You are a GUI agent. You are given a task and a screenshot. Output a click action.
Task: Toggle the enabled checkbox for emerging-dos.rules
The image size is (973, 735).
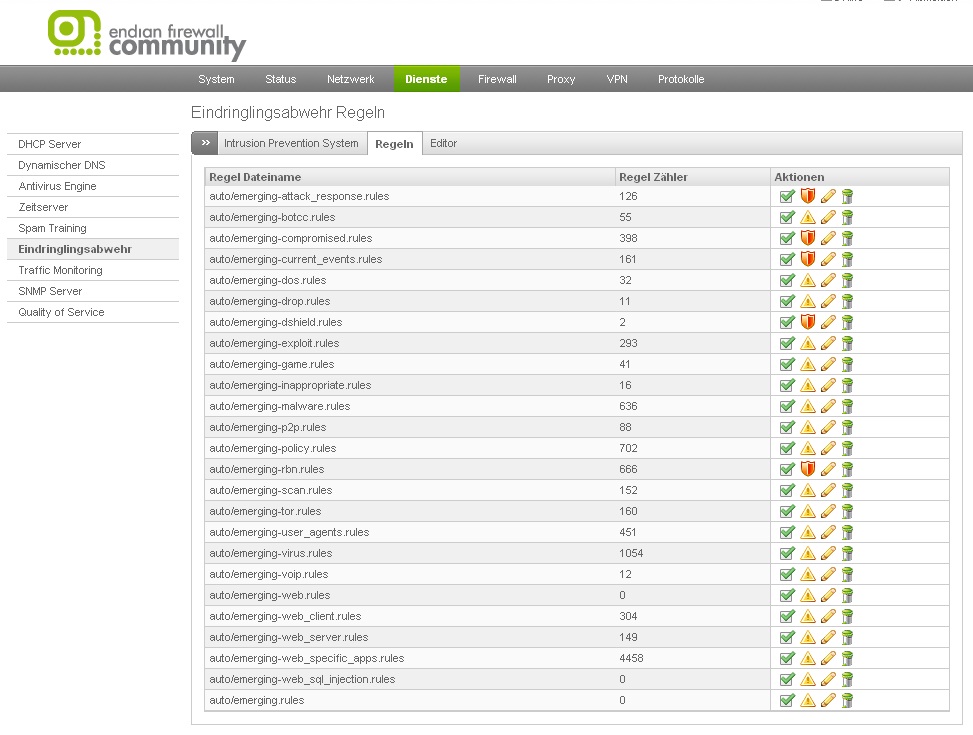point(788,281)
